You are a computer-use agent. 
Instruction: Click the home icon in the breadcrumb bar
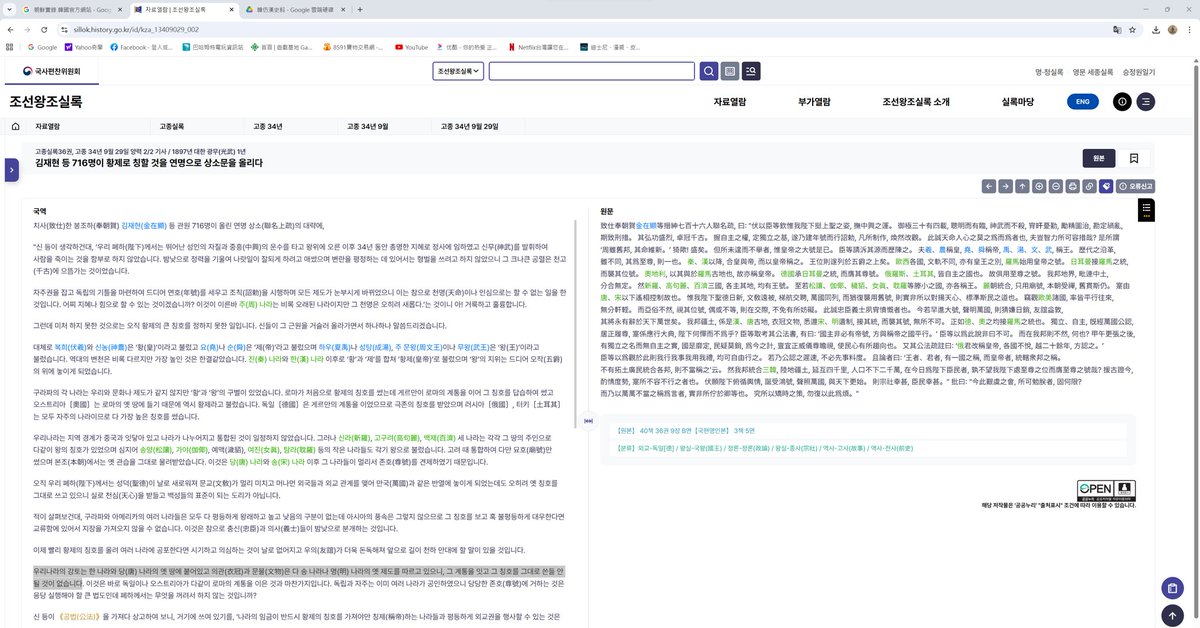[14, 126]
